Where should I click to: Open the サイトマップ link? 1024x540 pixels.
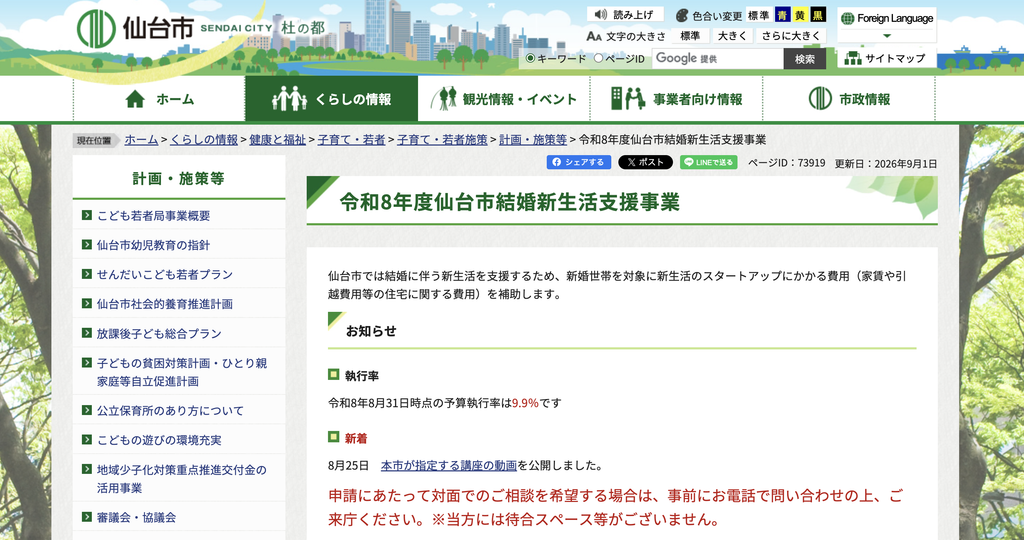887,58
